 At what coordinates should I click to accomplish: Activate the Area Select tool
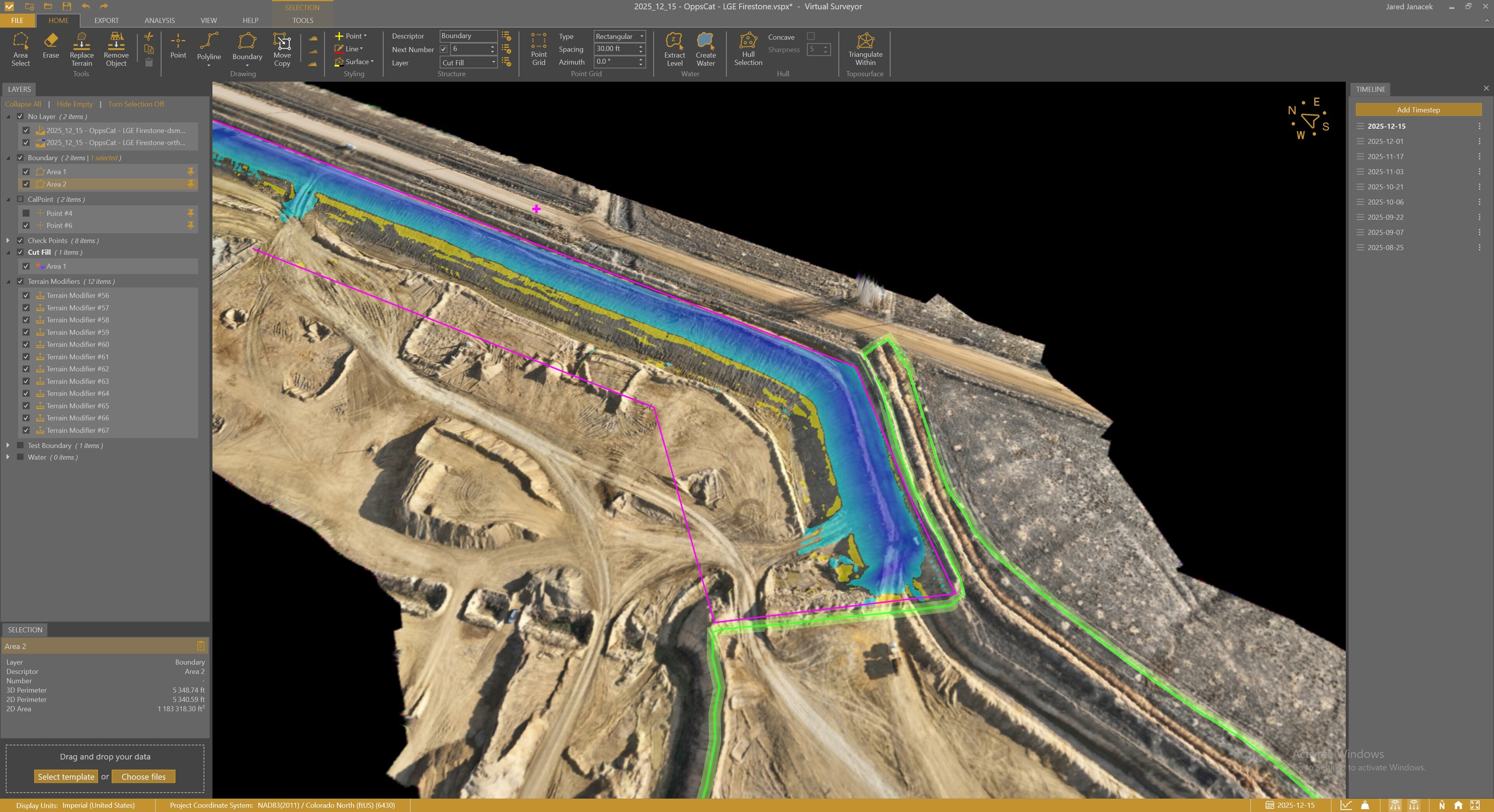coord(20,49)
